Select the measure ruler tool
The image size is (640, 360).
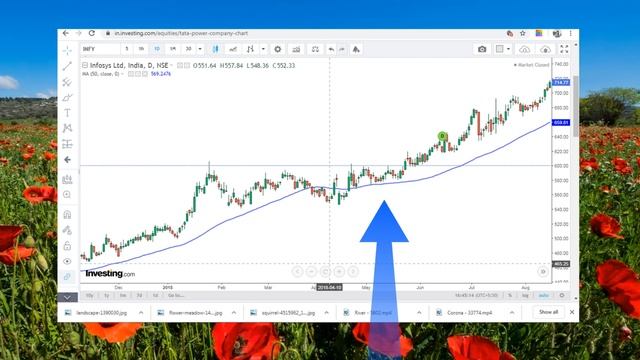coord(67,179)
